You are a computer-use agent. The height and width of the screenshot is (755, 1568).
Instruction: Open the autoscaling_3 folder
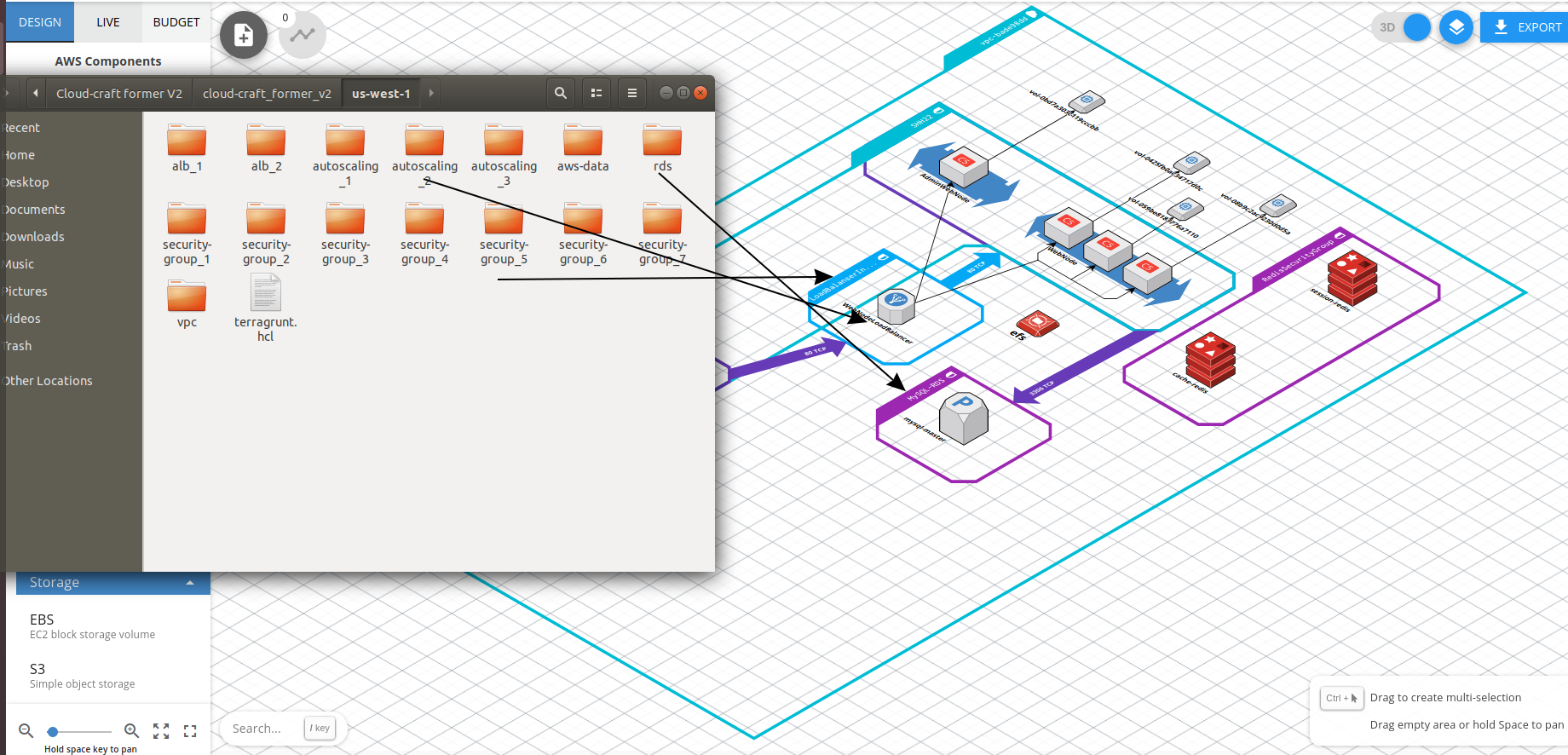pyautogui.click(x=504, y=155)
